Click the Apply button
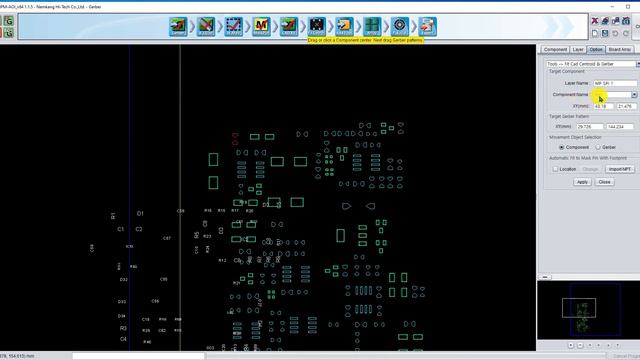The image size is (640, 360). (x=582, y=182)
